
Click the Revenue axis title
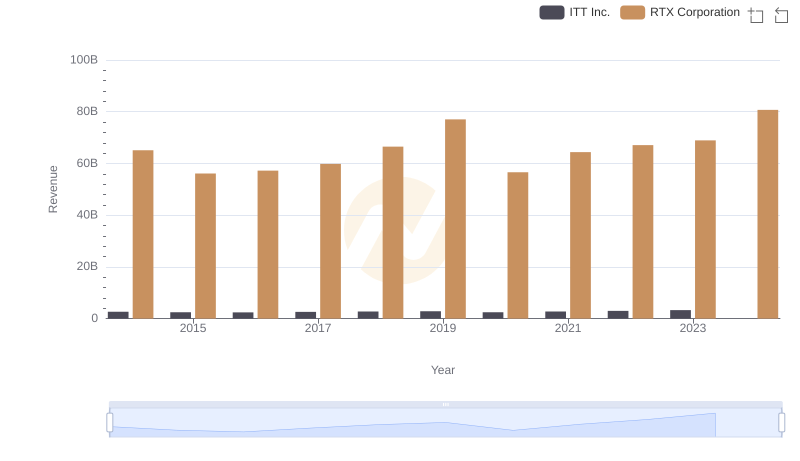(x=53, y=189)
